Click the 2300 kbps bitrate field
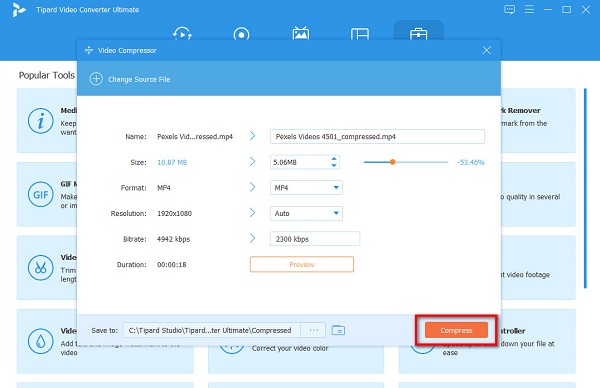 click(315, 239)
